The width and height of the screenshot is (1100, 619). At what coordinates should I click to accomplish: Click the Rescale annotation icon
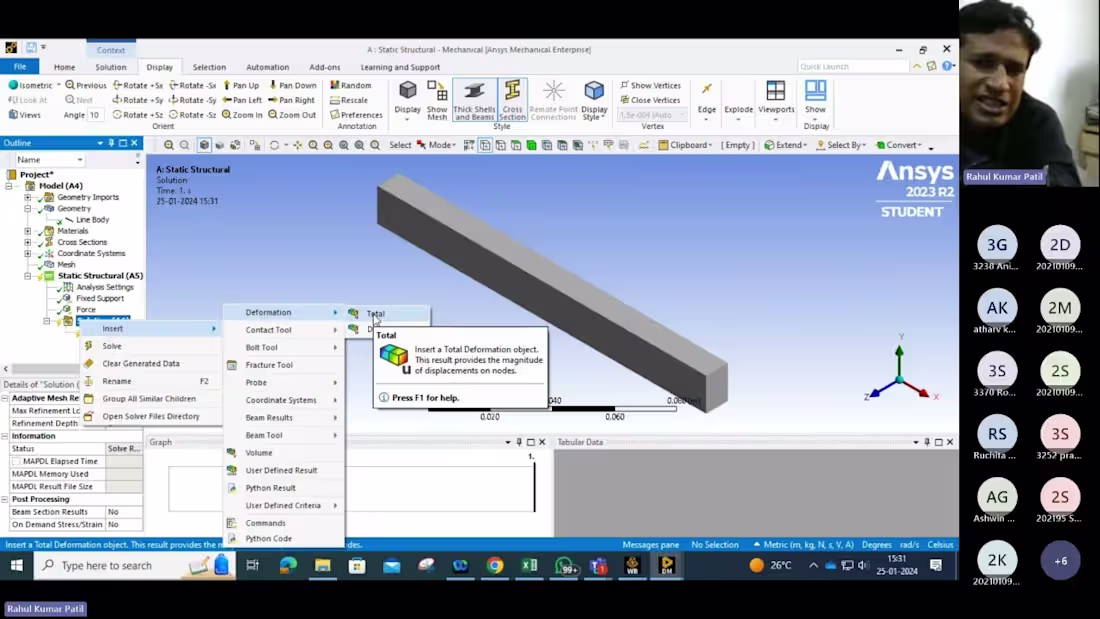(x=352, y=100)
